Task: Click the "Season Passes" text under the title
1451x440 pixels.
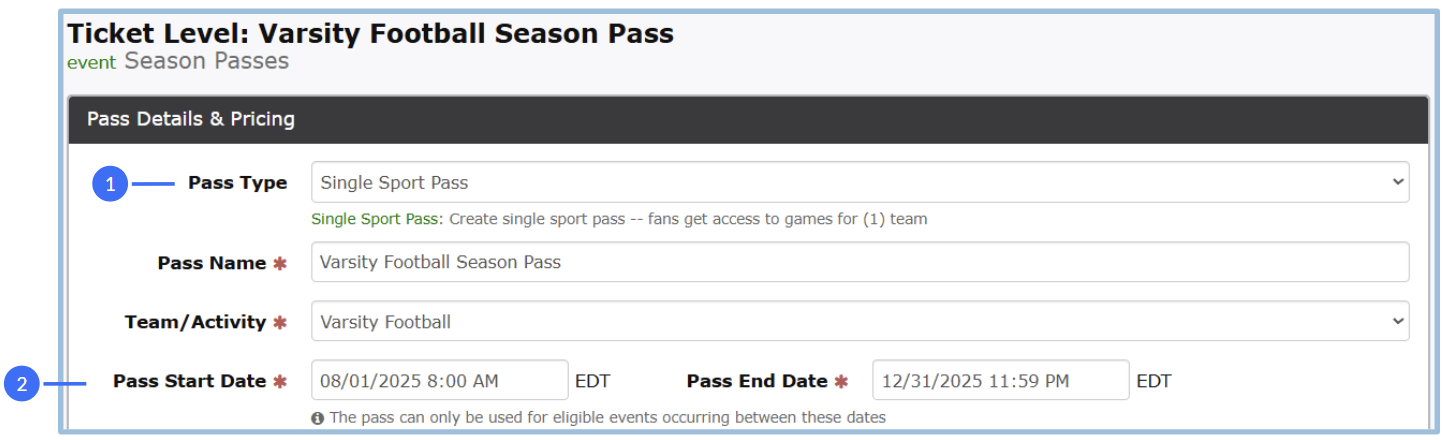Action: tap(207, 62)
